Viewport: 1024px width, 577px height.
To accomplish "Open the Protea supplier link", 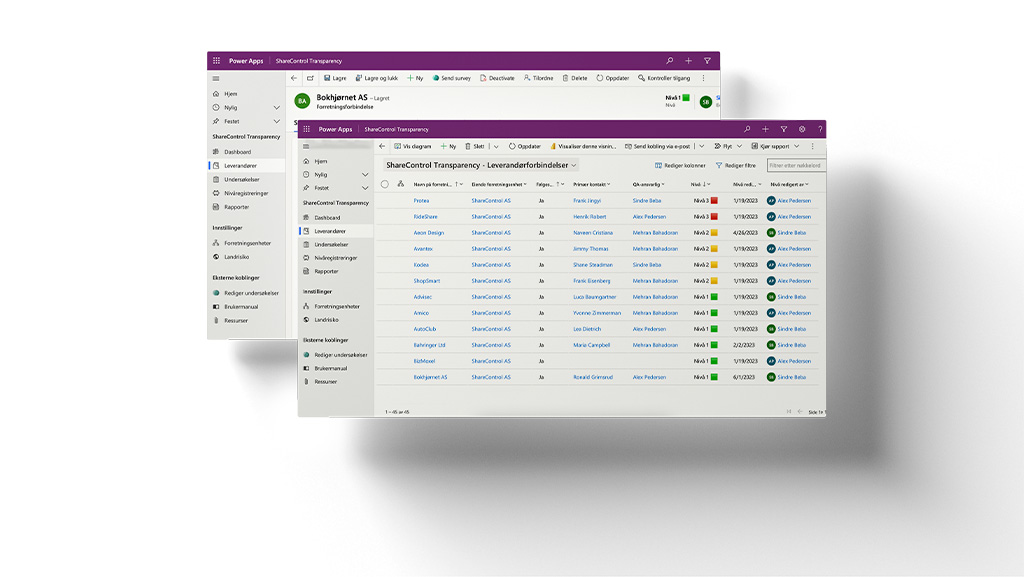I will click(x=421, y=201).
